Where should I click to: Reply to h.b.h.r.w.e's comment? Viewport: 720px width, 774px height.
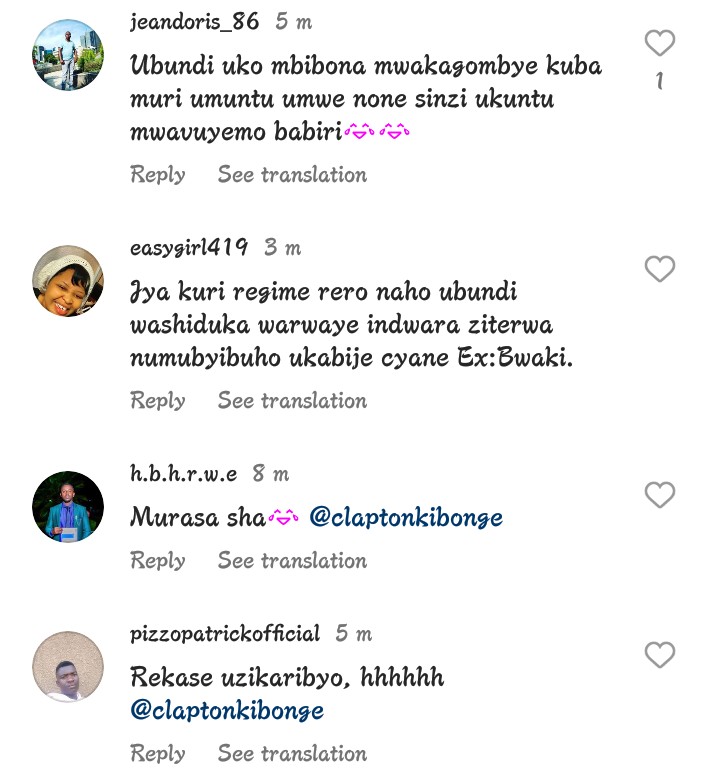[158, 561]
